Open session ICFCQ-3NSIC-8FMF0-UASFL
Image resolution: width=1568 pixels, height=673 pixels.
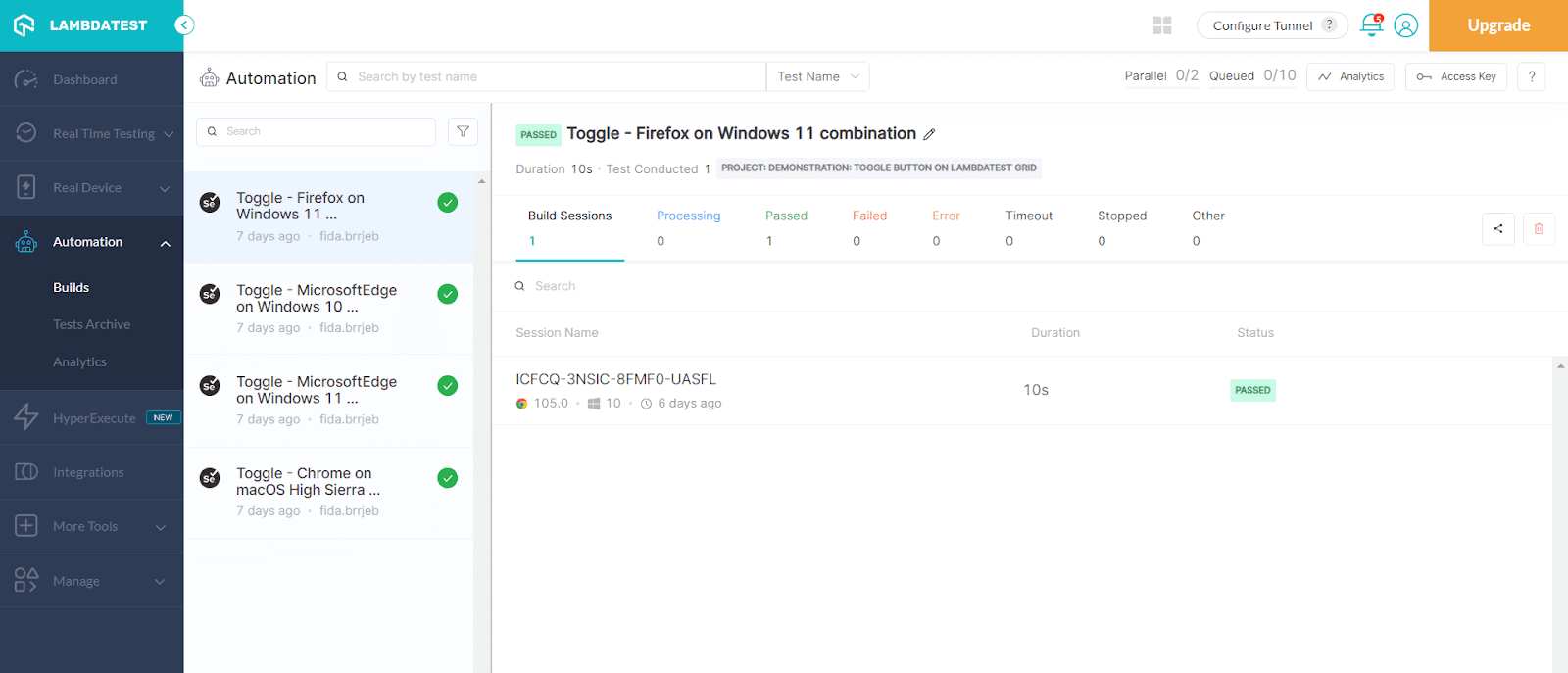[x=615, y=379]
